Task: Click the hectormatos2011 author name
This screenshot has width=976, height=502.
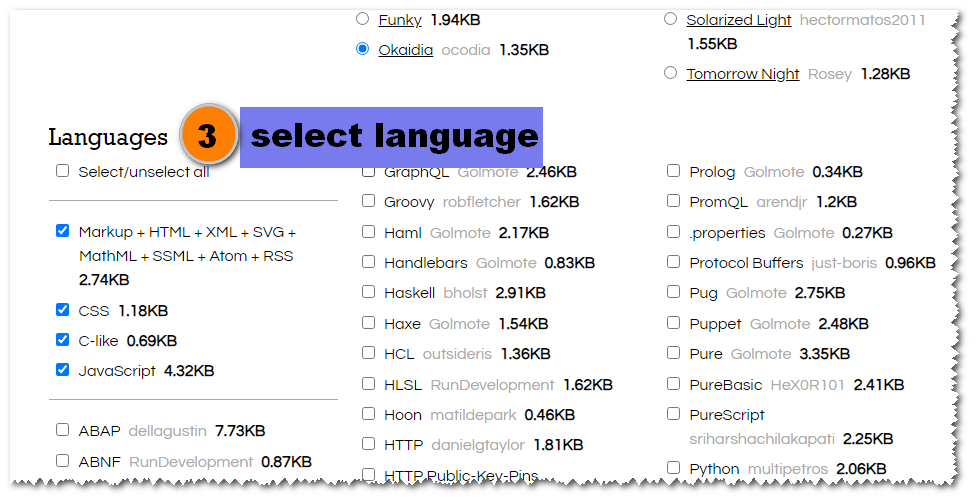Action: point(862,20)
